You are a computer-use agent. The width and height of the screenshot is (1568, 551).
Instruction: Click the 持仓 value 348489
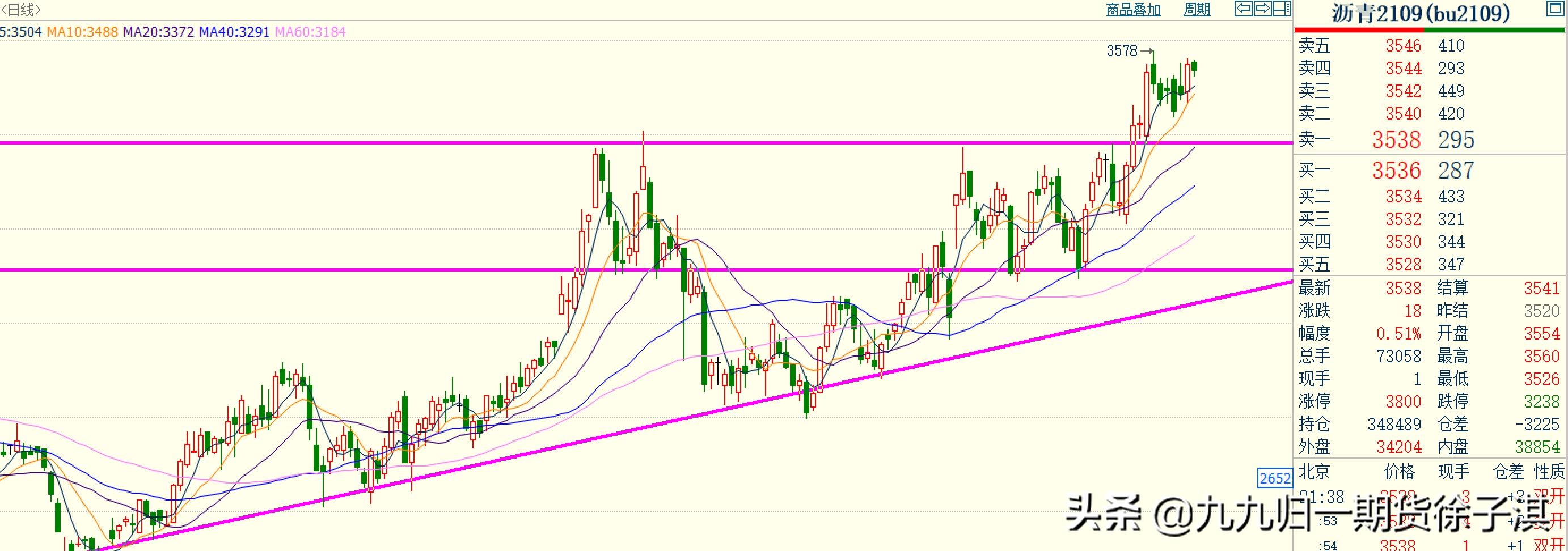pos(1394,424)
